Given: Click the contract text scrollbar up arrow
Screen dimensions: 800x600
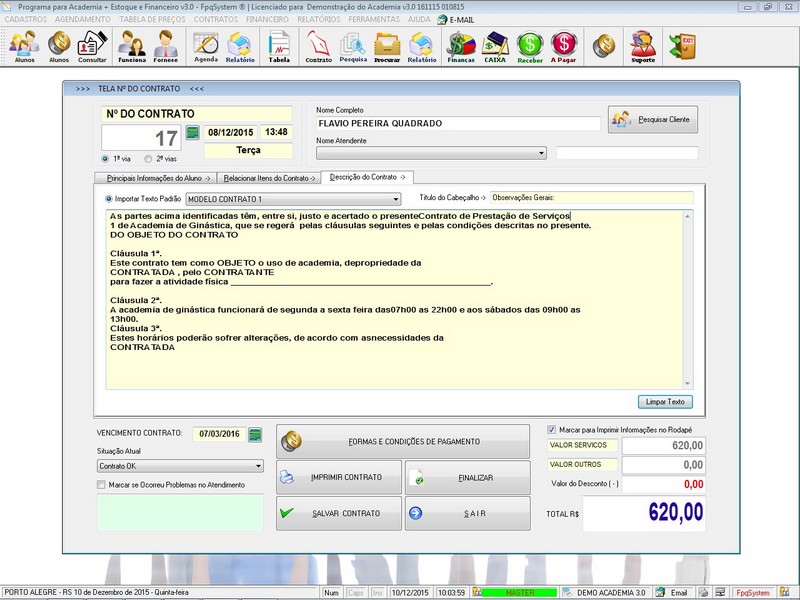Looking at the screenshot, I should [687, 216].
